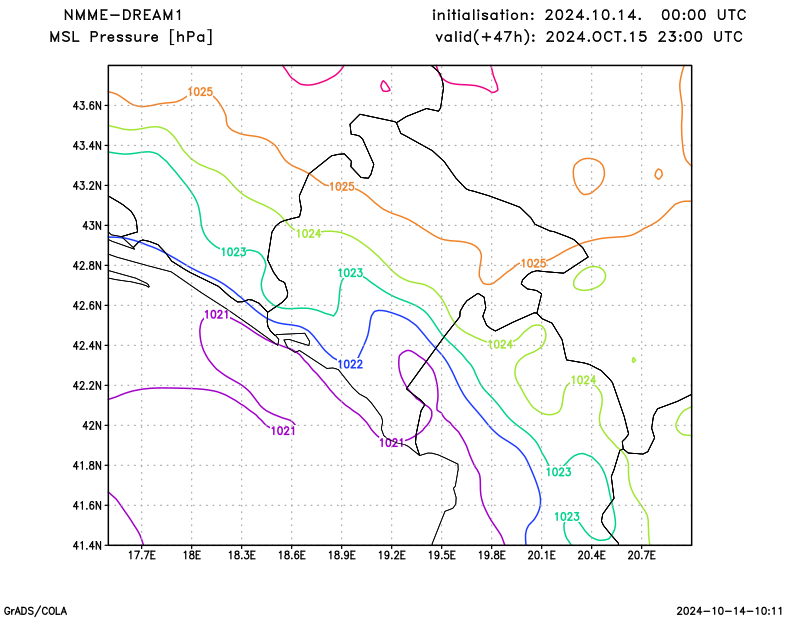Select the 20.4E longitude tick label
The image size is (800, 618).
pyautogui.click(x=592, y=556)
